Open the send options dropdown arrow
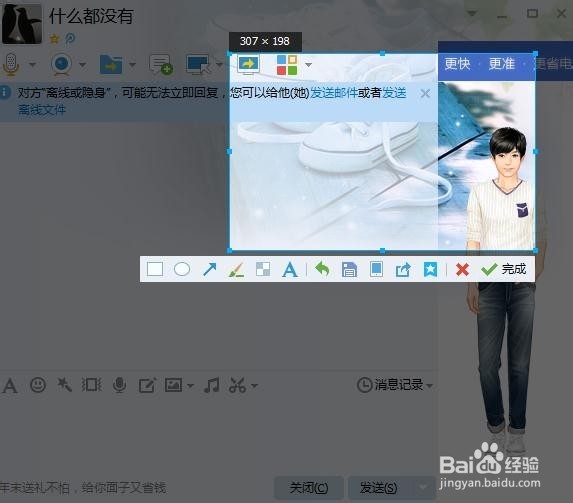This screenshot has height=503, width=573. point(423,488)
